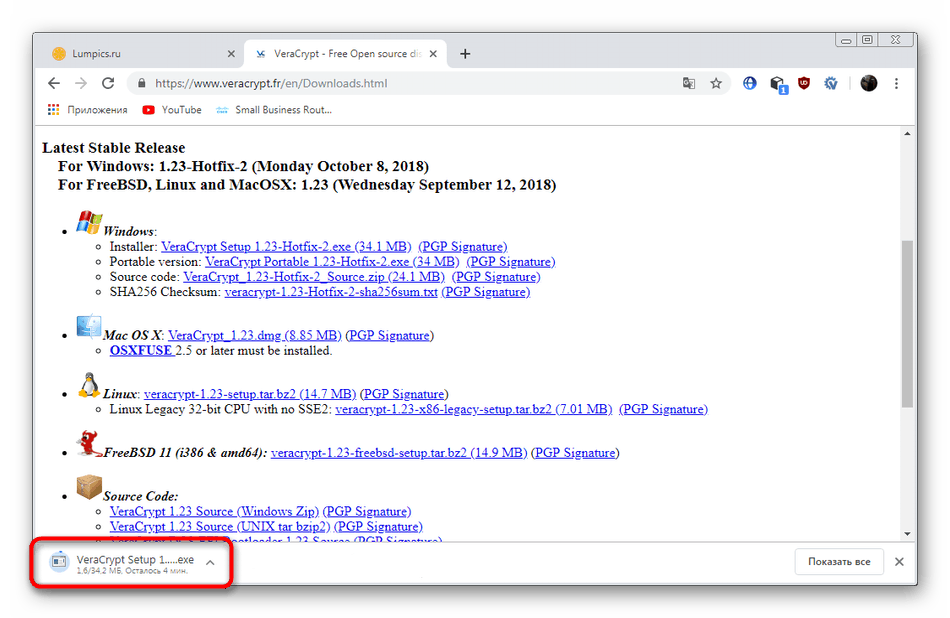Open PGP Signature for the Mac dmg
The image size is (950, 618).
[390, 336]
